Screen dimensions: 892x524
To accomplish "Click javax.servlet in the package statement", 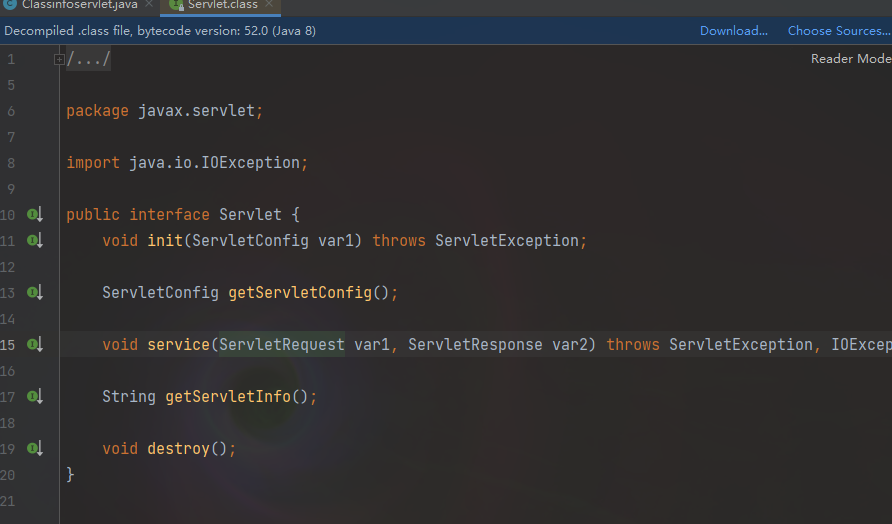I will 196,110.
